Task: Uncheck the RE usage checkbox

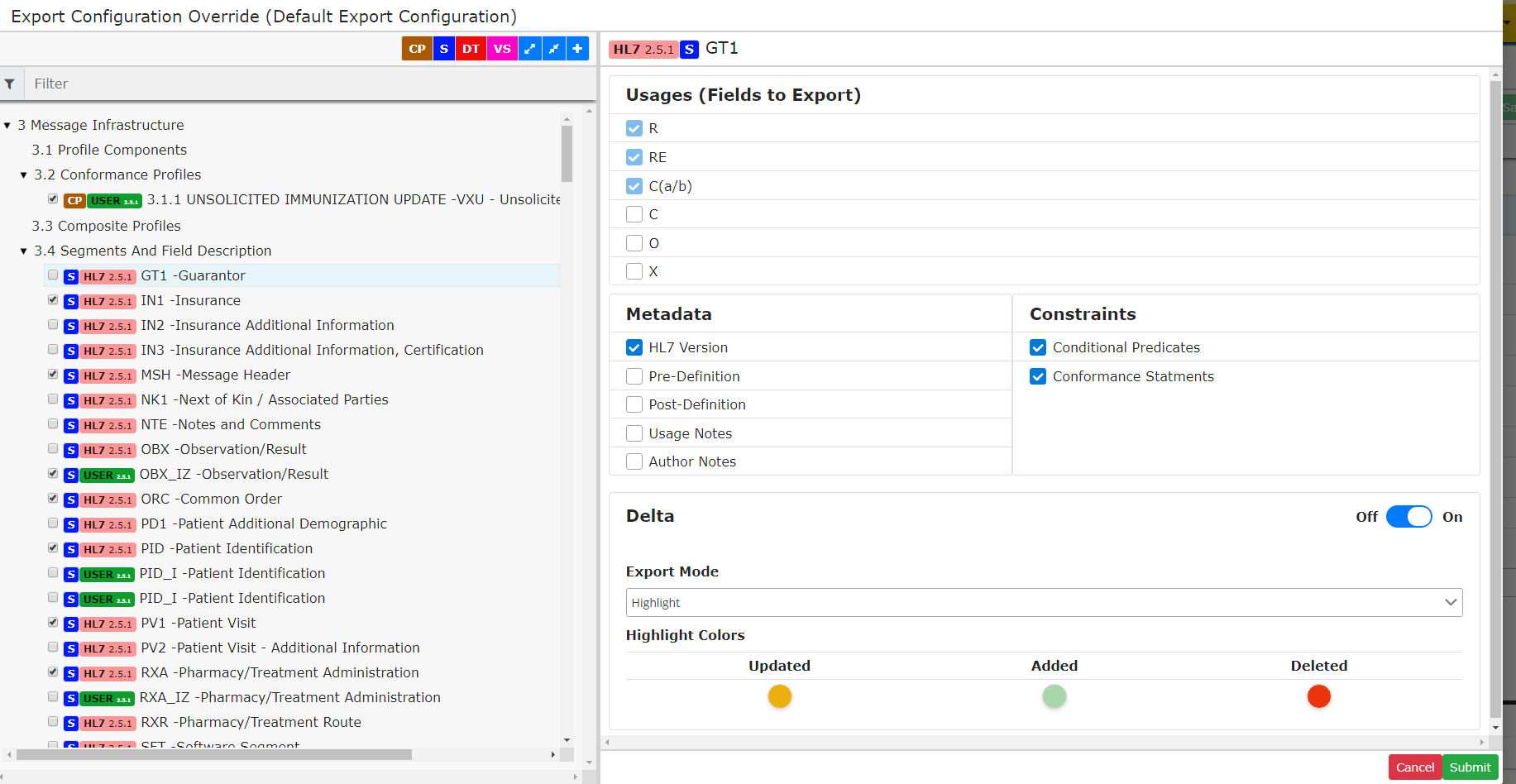Action: point(634,157)
